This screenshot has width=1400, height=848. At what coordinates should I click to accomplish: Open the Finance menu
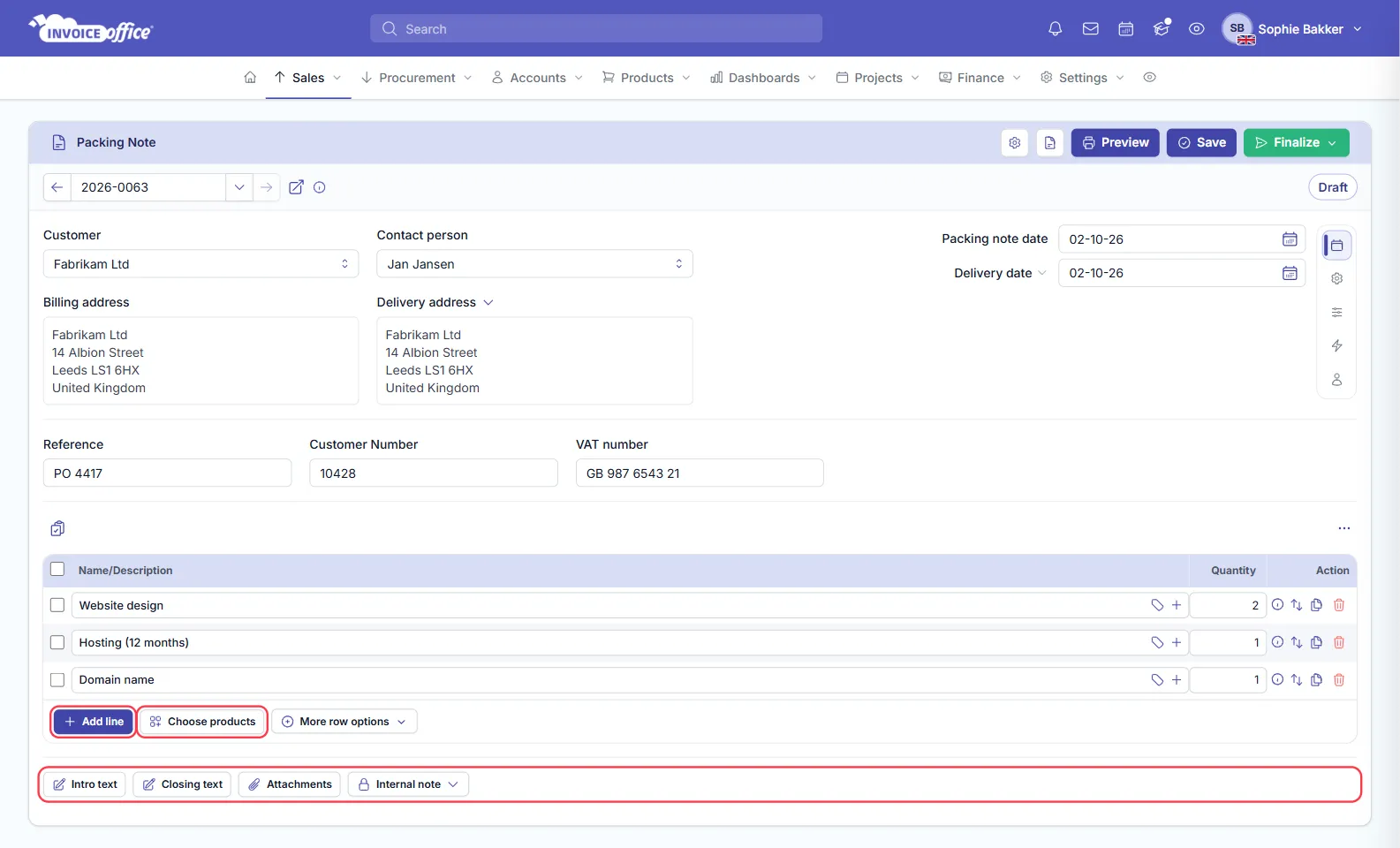[x=980, y=78]
